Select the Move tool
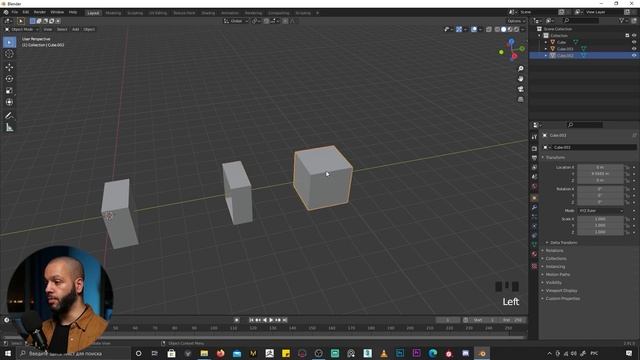 click(x=9, y=67)
